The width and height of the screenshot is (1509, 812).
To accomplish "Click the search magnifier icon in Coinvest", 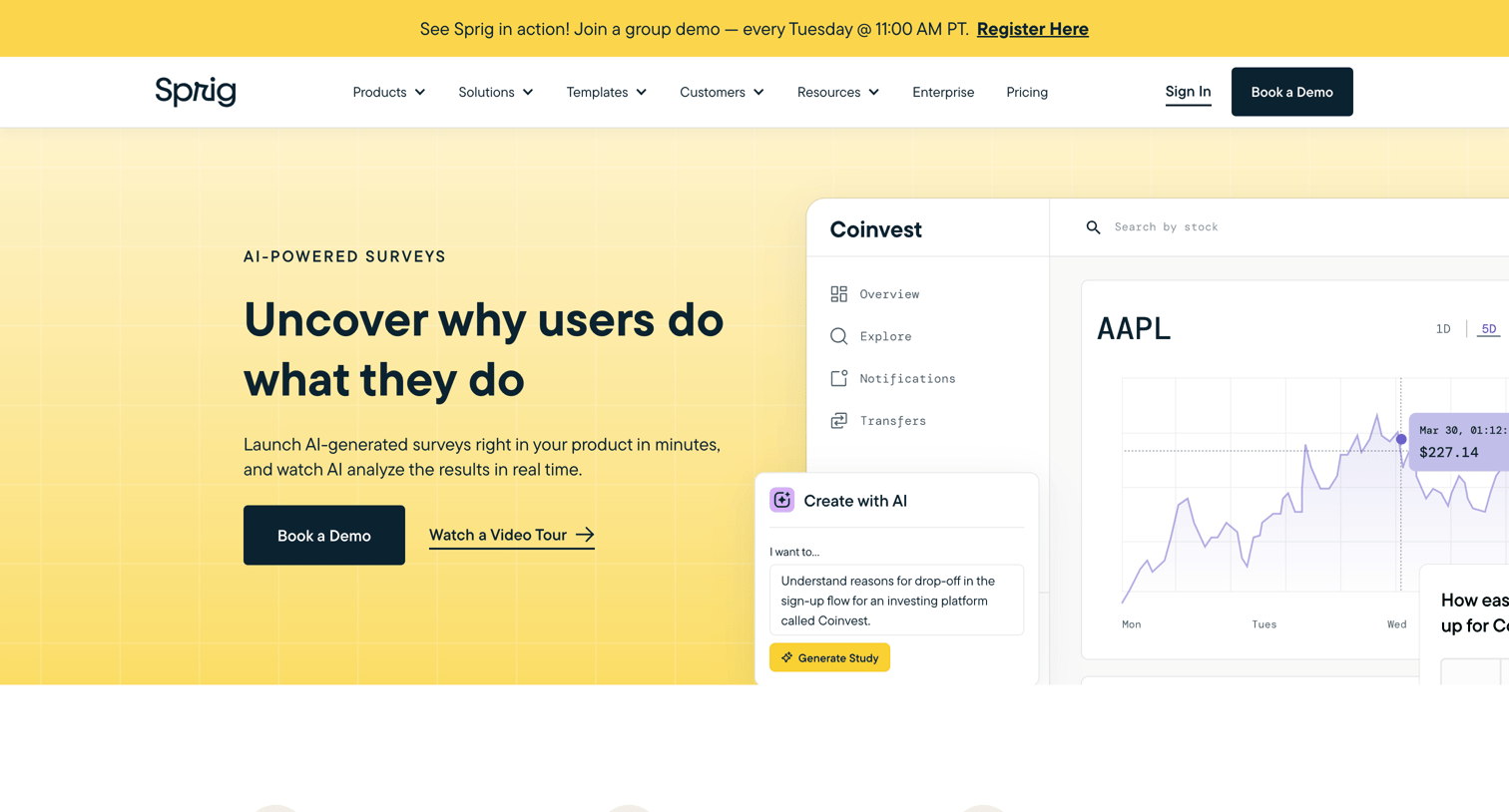I will tap(1093, 227).
